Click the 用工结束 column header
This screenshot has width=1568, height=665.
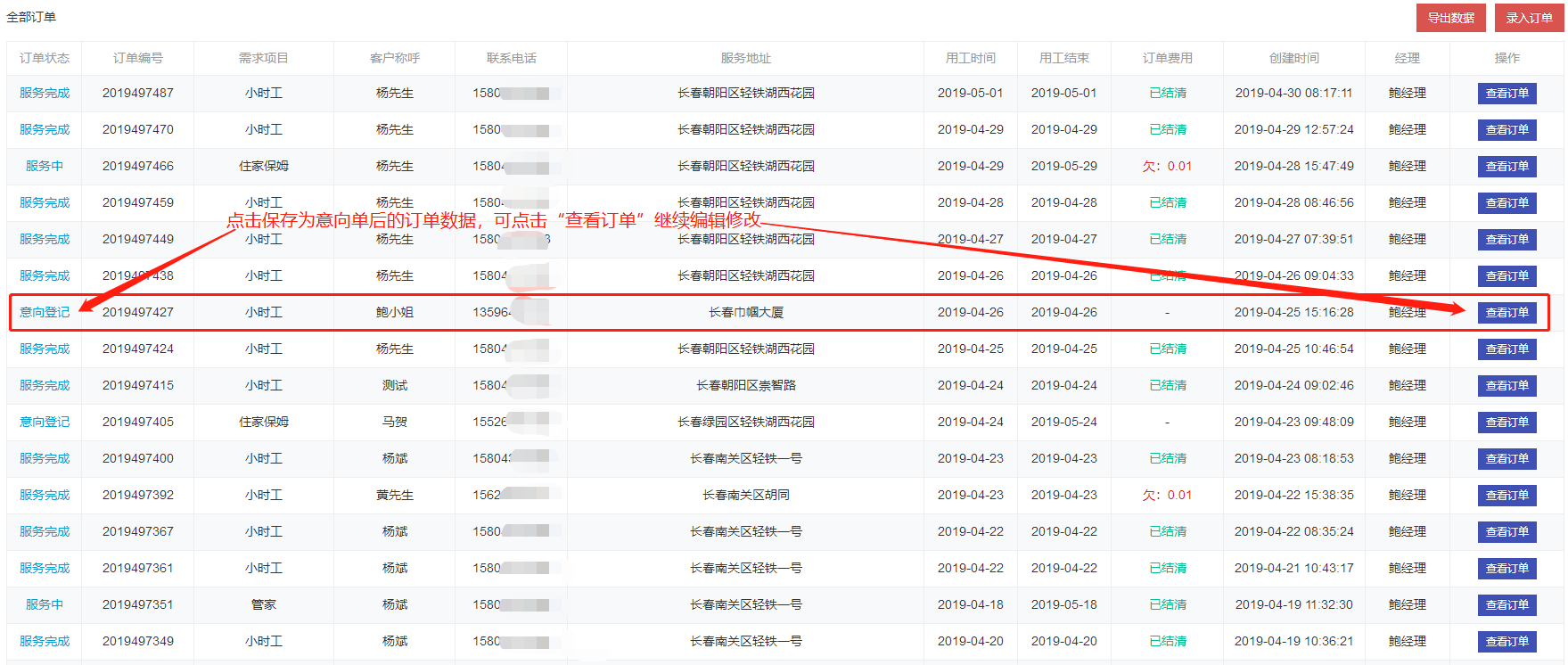pos(1064,58)
